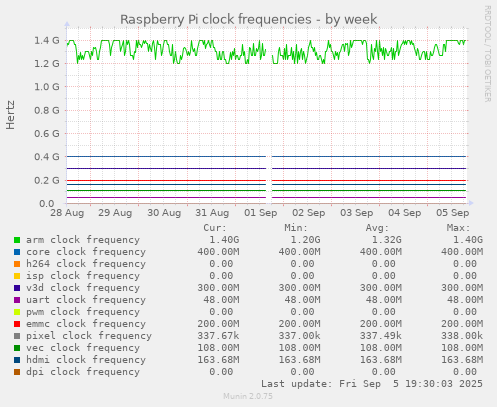Image resolution: width=497 pixels, height=407 pixels.
Task: Select the 'core clock frequency' legend label
Action: pos(86,252)
